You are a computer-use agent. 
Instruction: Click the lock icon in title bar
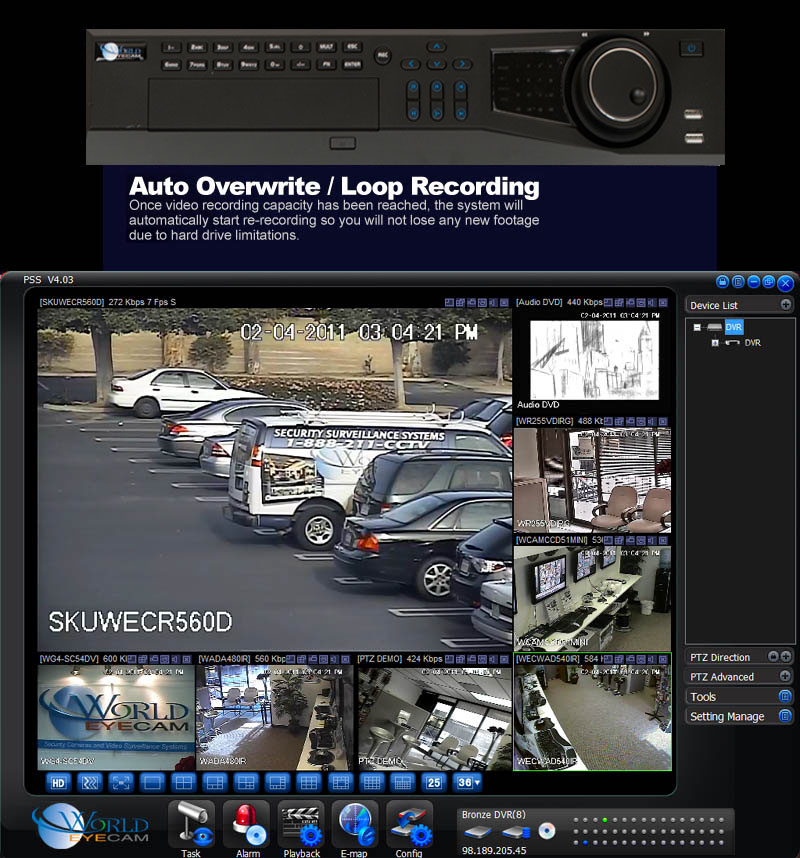tap(722, 282)
